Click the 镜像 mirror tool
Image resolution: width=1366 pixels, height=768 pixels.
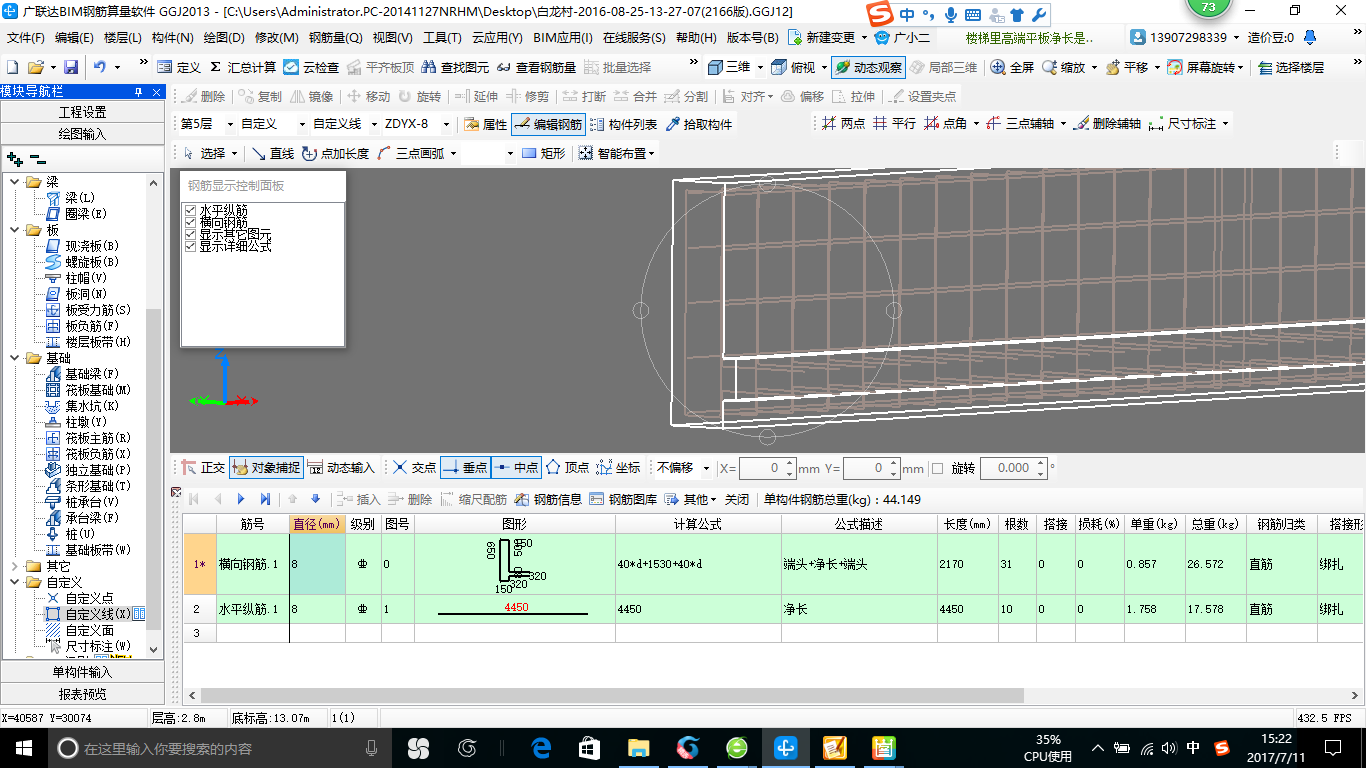coord(311,96)
